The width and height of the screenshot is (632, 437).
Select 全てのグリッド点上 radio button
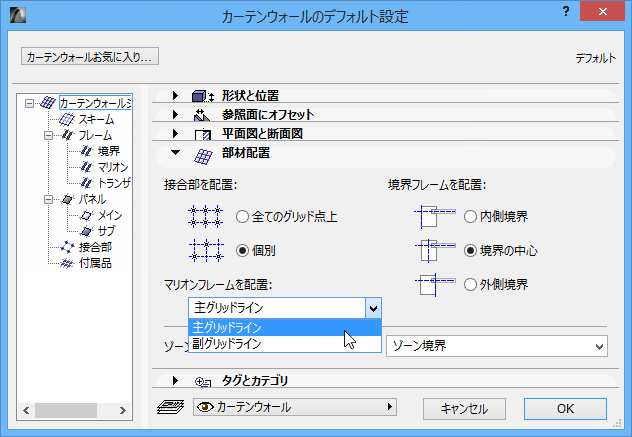242,217
